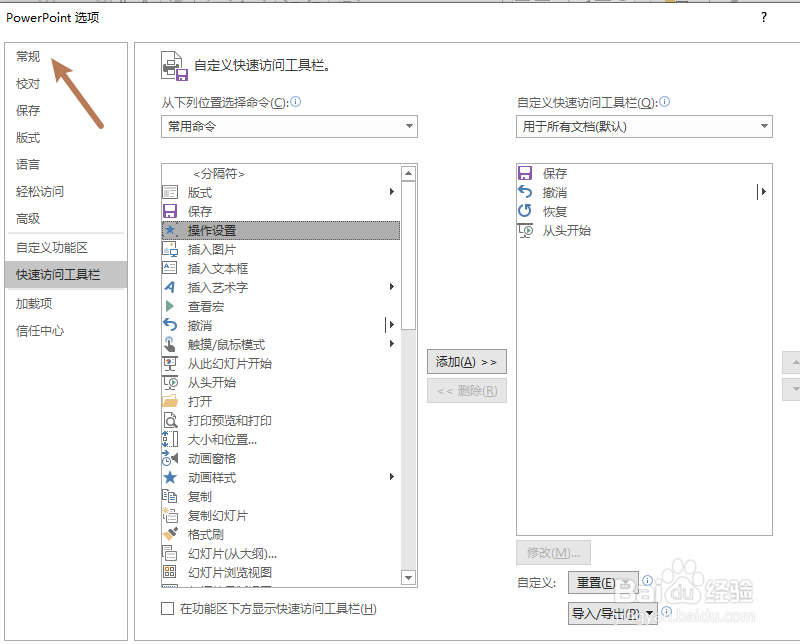The image size is (800, 644).
Task: Open the 语言 options category
Action: point(28,164)
